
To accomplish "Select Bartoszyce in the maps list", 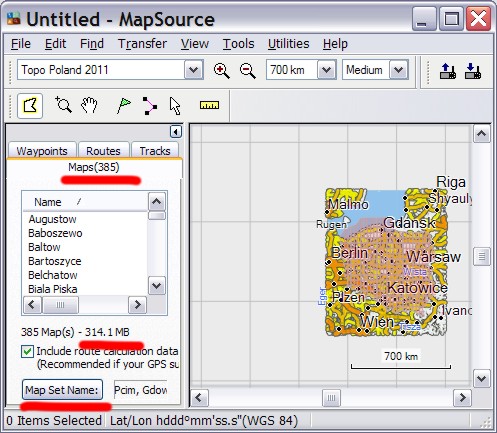I will point(55,261).
